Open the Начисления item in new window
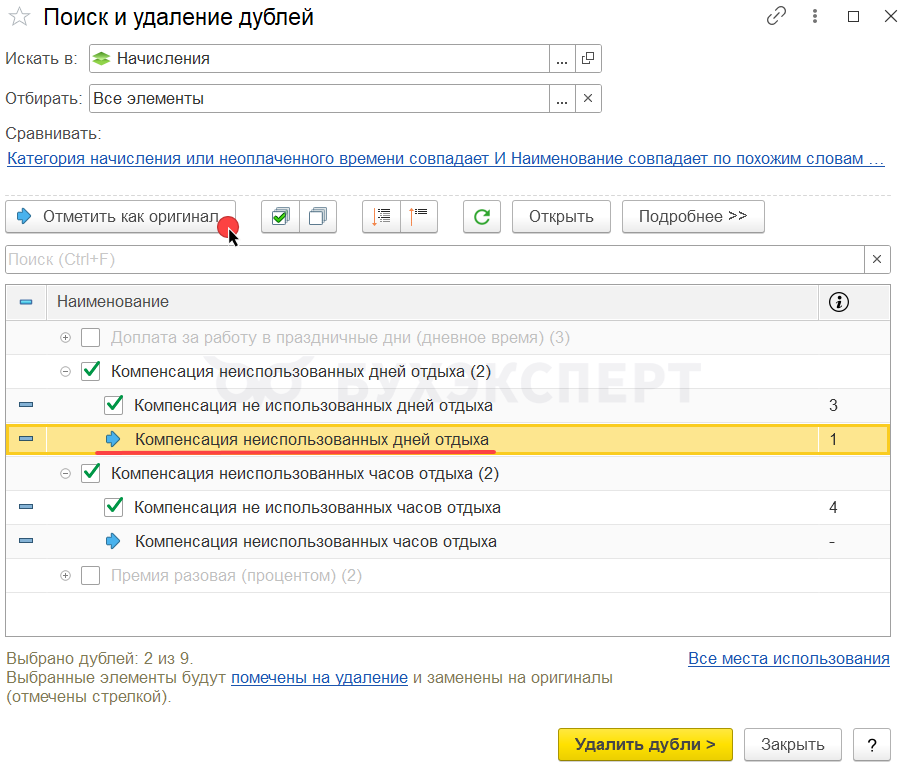This screenshot has height=768, width=904. click(x=588, y=59)
